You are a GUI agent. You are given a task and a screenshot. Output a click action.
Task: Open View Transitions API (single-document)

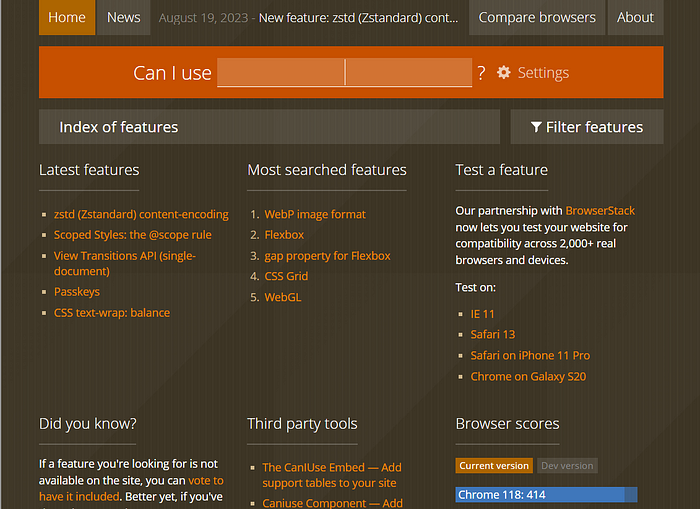125,263
